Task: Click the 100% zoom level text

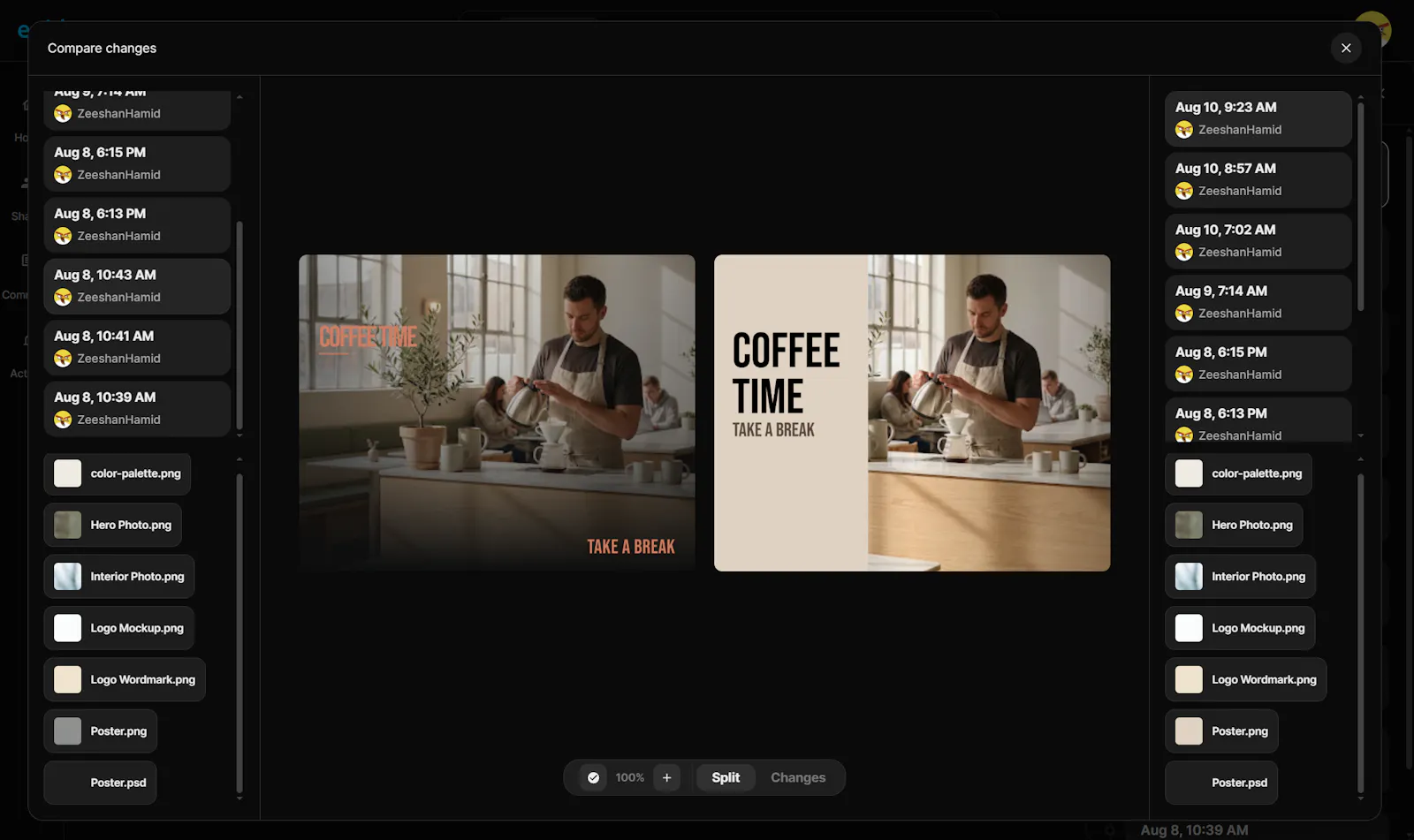Action: click(x=630, y=777)
